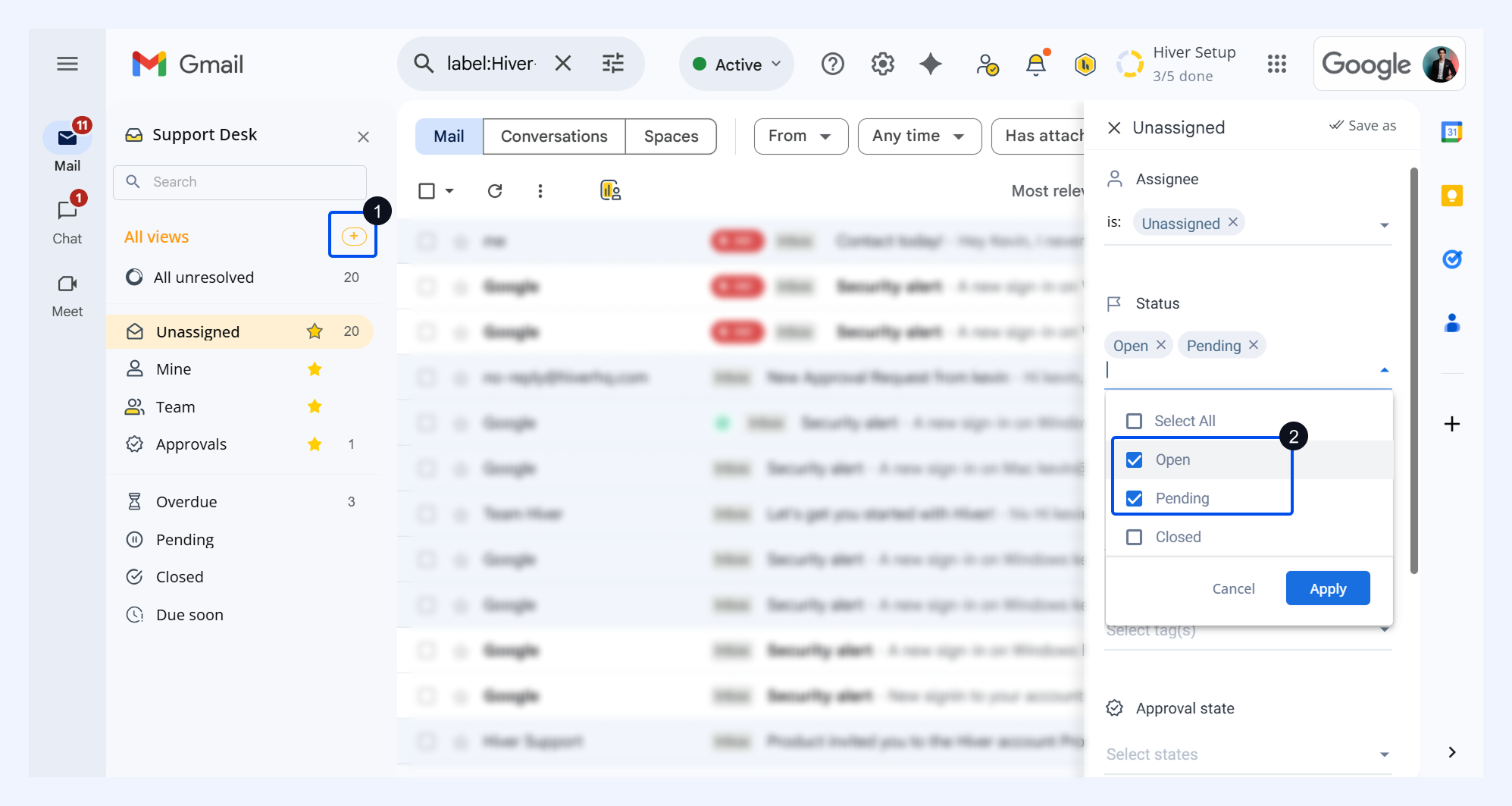Unstar the Team view
Image resolution: width=1512 pixels, height=806 pixels.
pos(315,406)
